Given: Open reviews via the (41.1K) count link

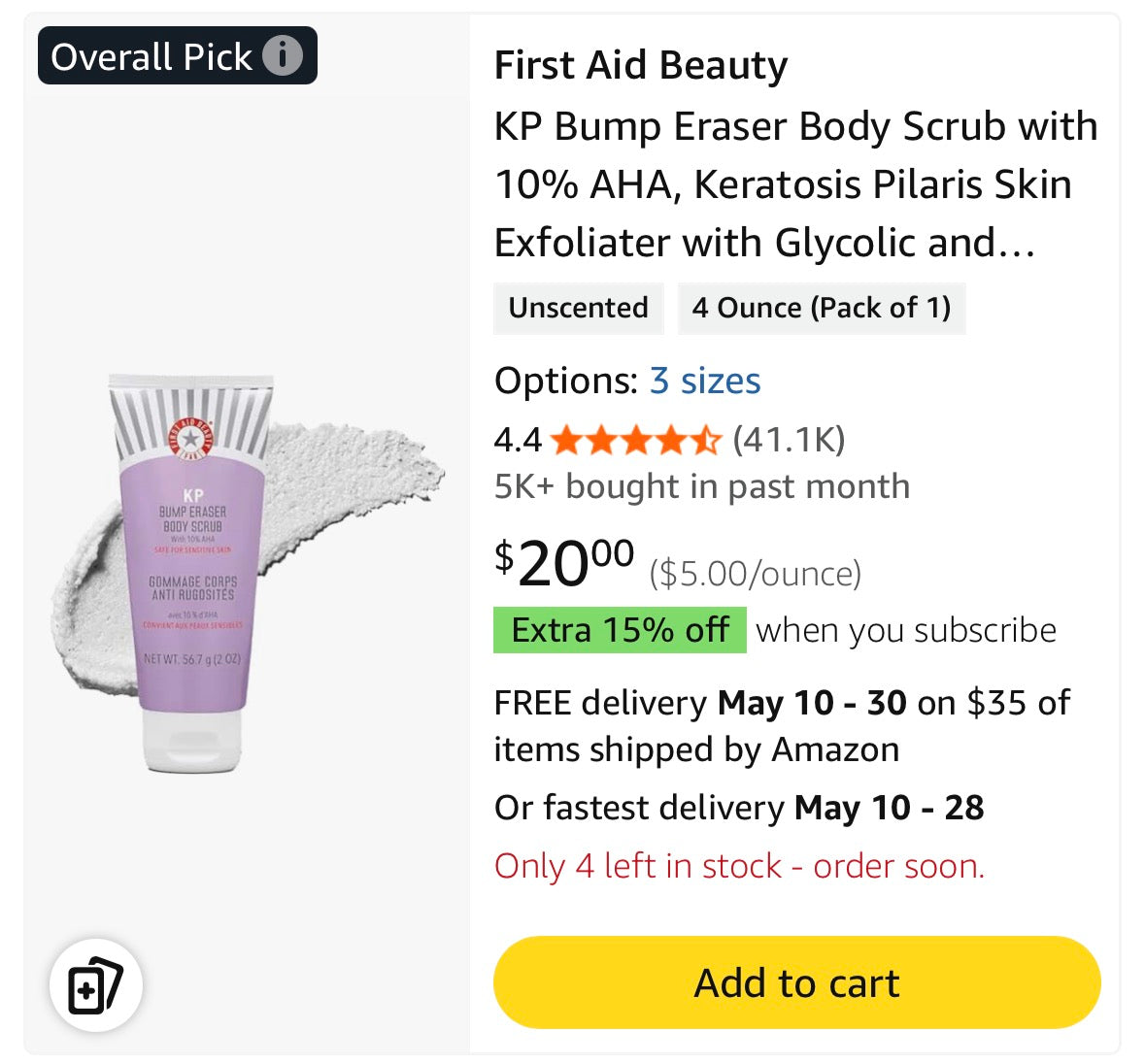Looking at the screenshot, I should tap(790, 441).
